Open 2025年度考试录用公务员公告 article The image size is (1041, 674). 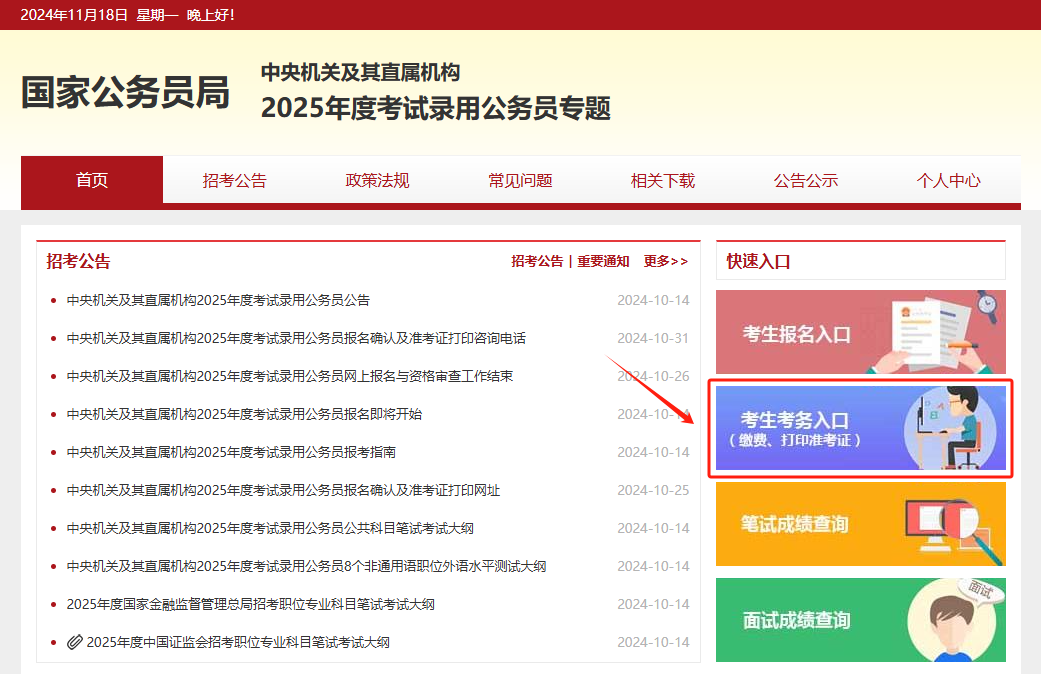coord(218,300)
